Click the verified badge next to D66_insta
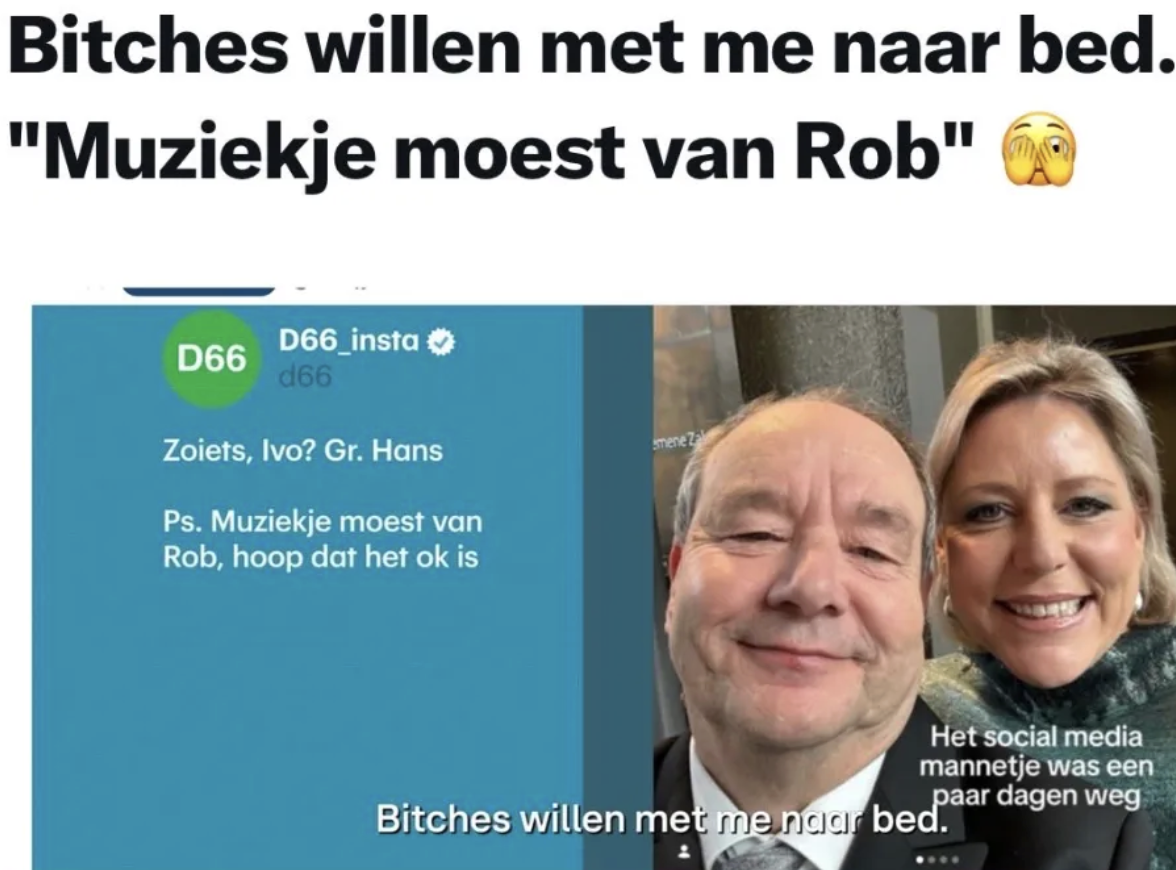1176x870 pixels. click(x=441, y=343)
